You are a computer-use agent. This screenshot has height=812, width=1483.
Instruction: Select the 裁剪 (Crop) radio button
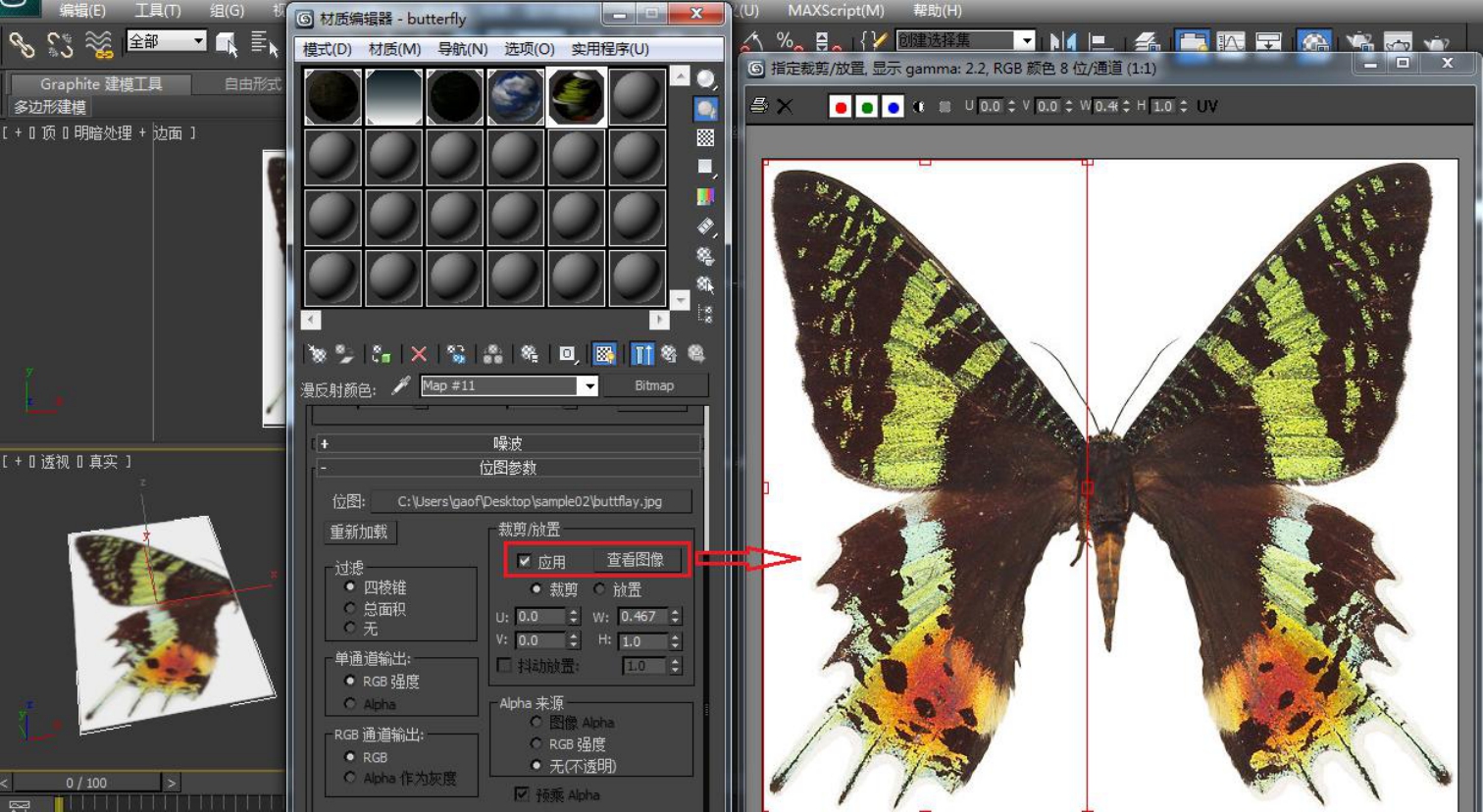(x=536, y=589)
